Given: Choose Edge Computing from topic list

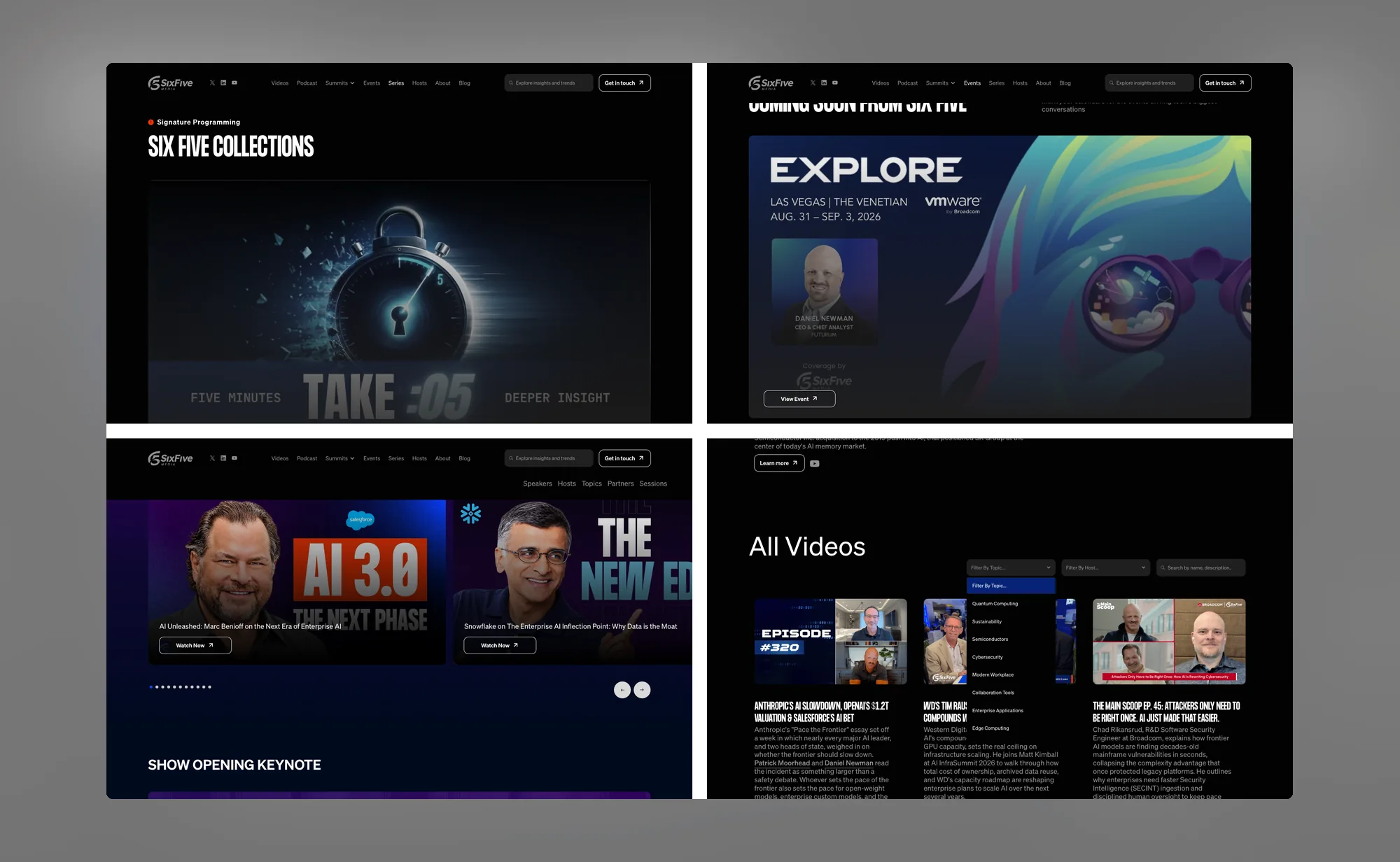Looking at the screenshot, I should pos(1011,728).
